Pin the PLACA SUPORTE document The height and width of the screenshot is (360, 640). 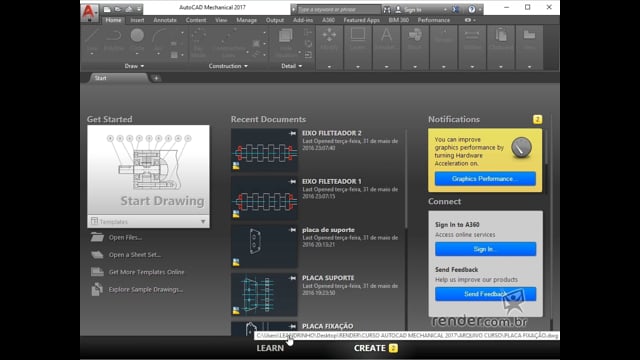coord(292,278)
